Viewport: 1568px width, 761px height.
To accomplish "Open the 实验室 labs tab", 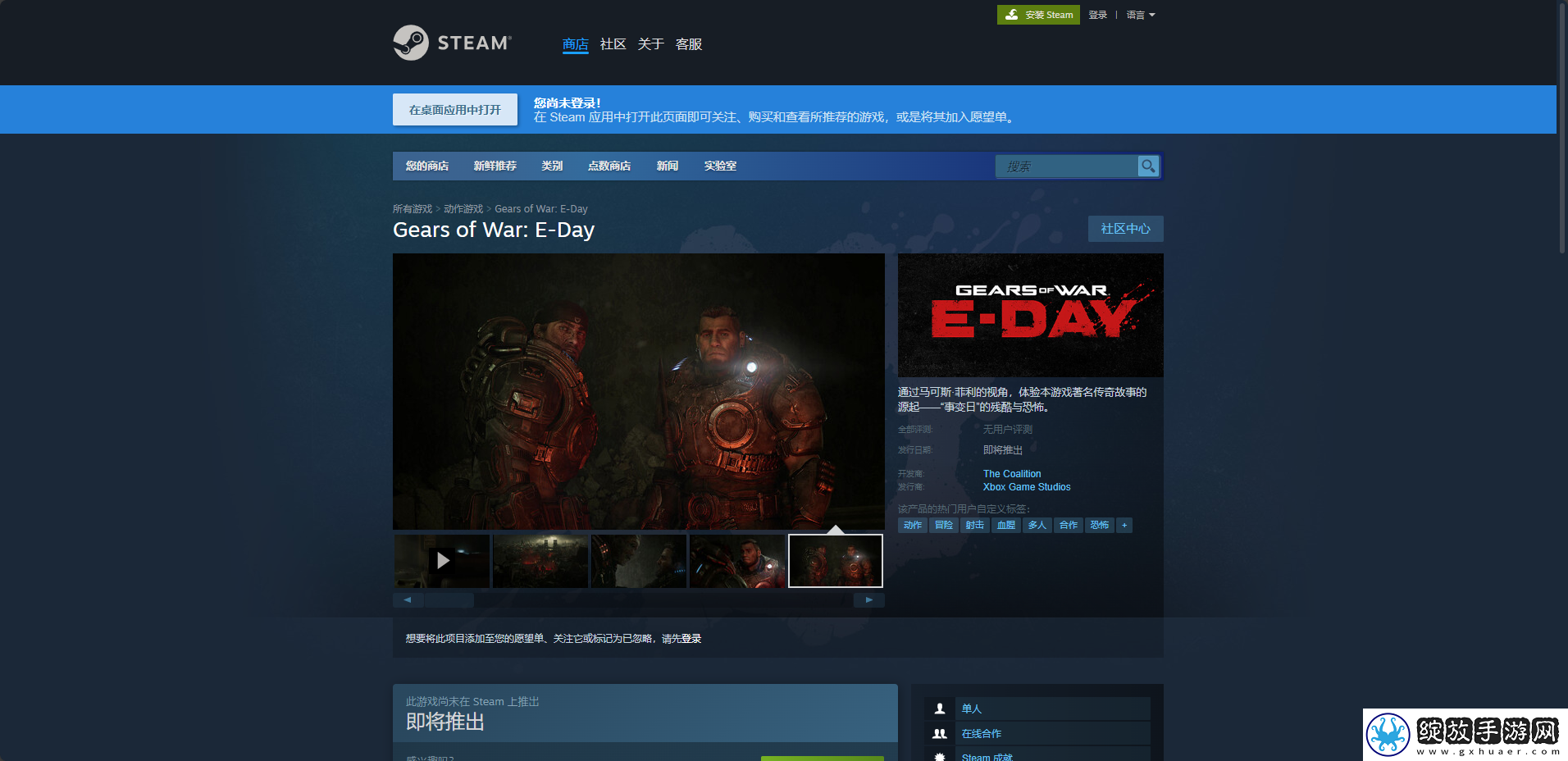I will (720, 166).
